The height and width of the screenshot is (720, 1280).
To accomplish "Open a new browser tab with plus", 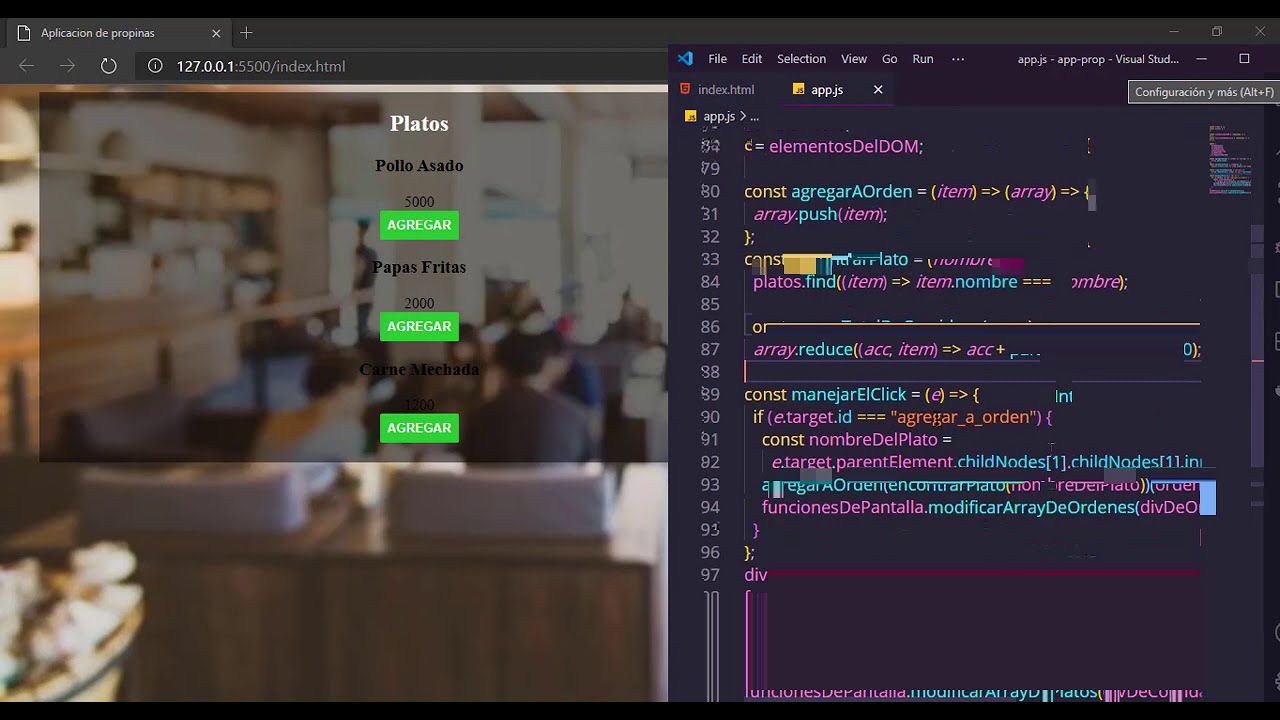I will (246, 33).
